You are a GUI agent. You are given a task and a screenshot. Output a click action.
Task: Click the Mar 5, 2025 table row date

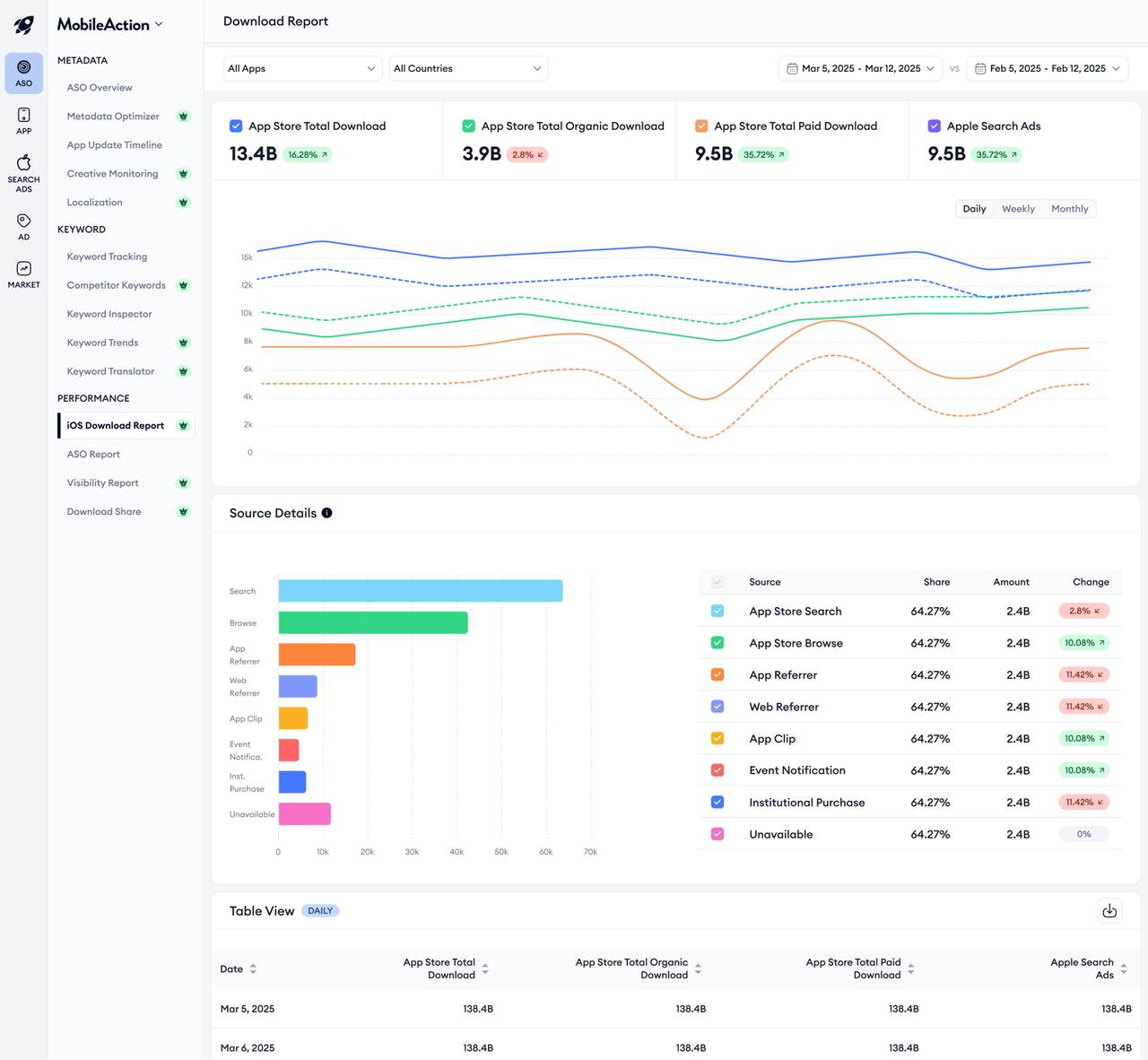tap(248, 1009)
